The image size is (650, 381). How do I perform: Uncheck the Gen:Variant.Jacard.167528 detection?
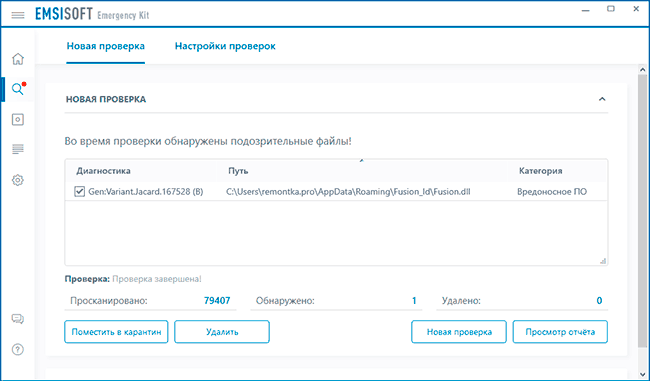pos(79,192)
